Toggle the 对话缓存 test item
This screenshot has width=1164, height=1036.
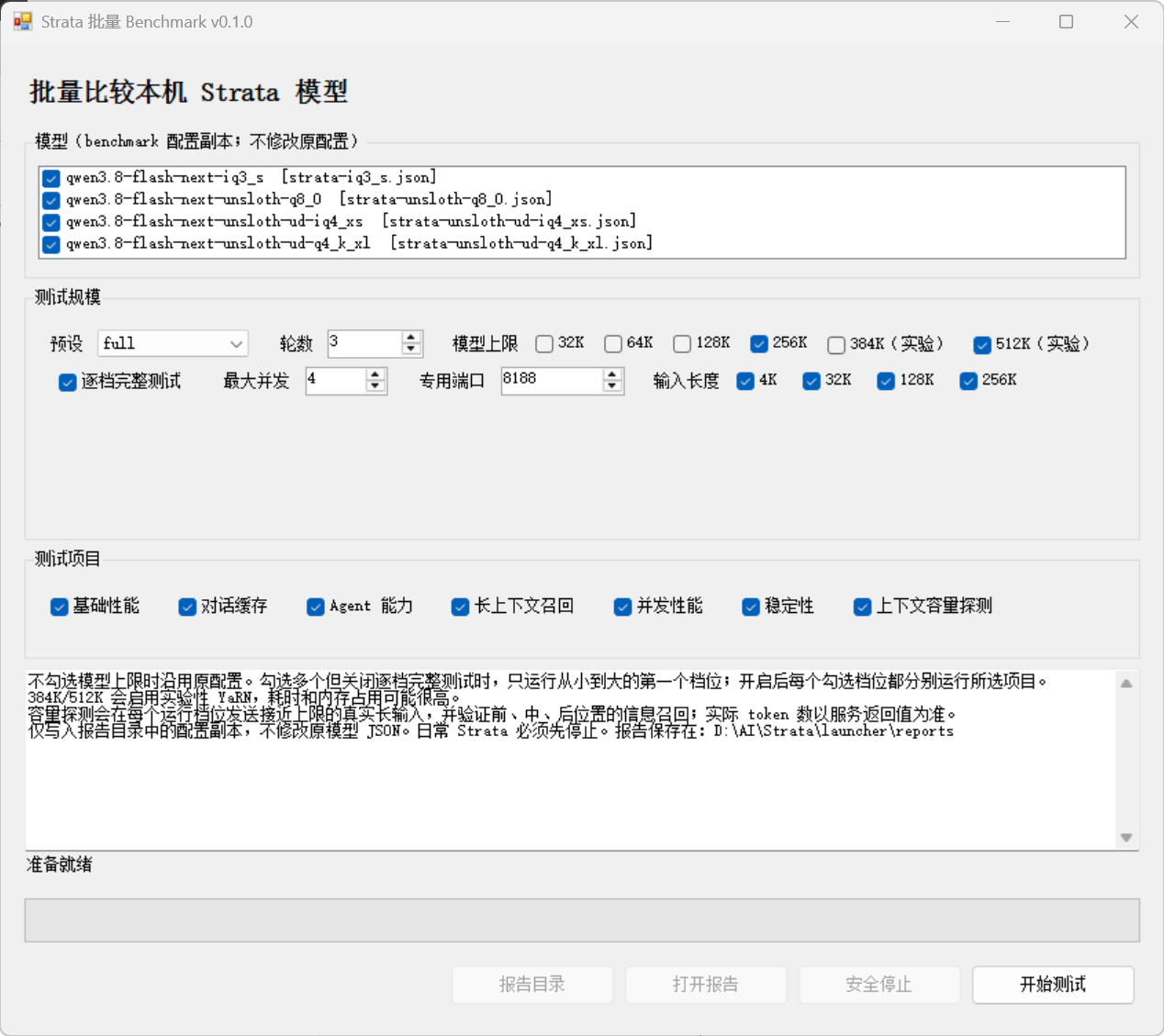pyautogui.click(x=187, y=607)
